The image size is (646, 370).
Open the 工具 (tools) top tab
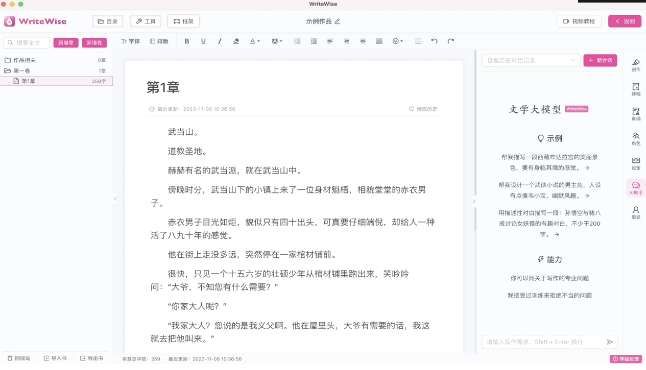145,21
